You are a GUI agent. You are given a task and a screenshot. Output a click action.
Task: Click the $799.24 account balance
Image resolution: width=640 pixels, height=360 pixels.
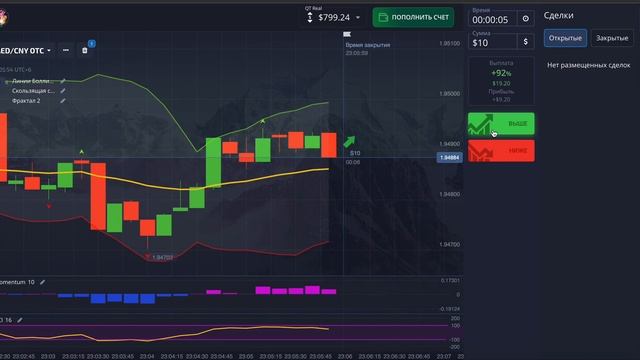pos(334,18)
